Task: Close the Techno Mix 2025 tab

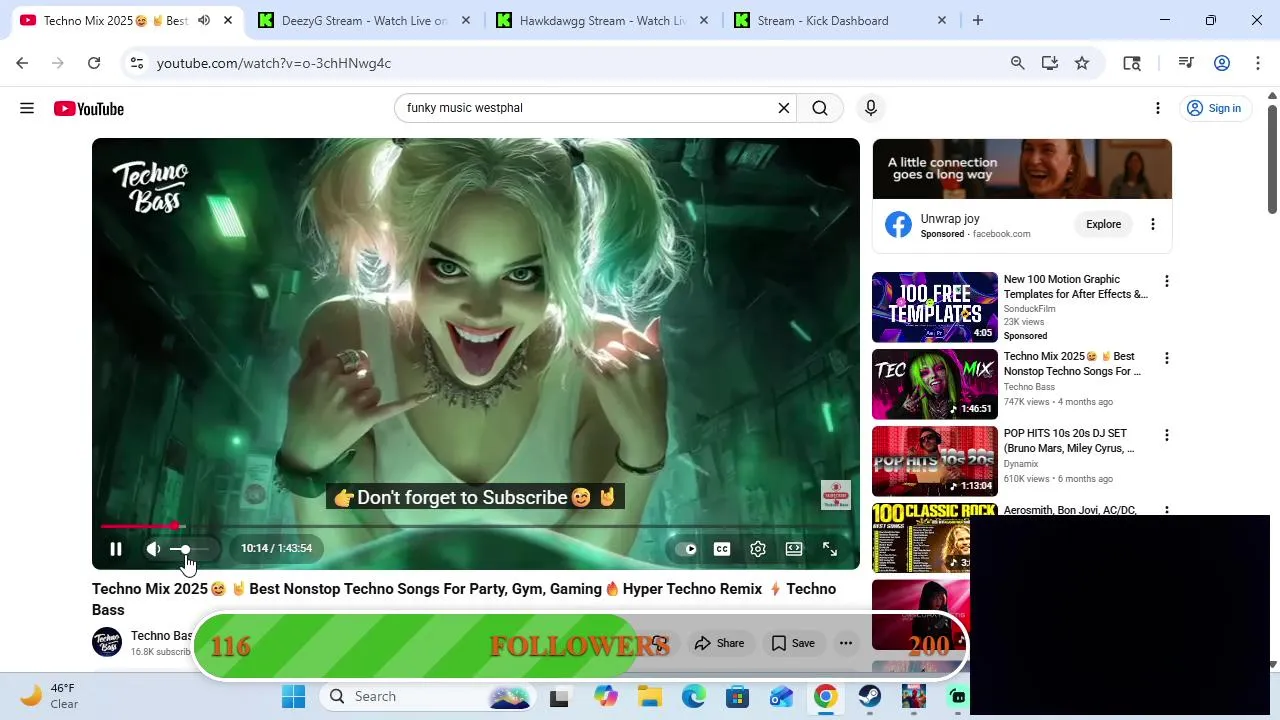Action: tap(228, 21)
